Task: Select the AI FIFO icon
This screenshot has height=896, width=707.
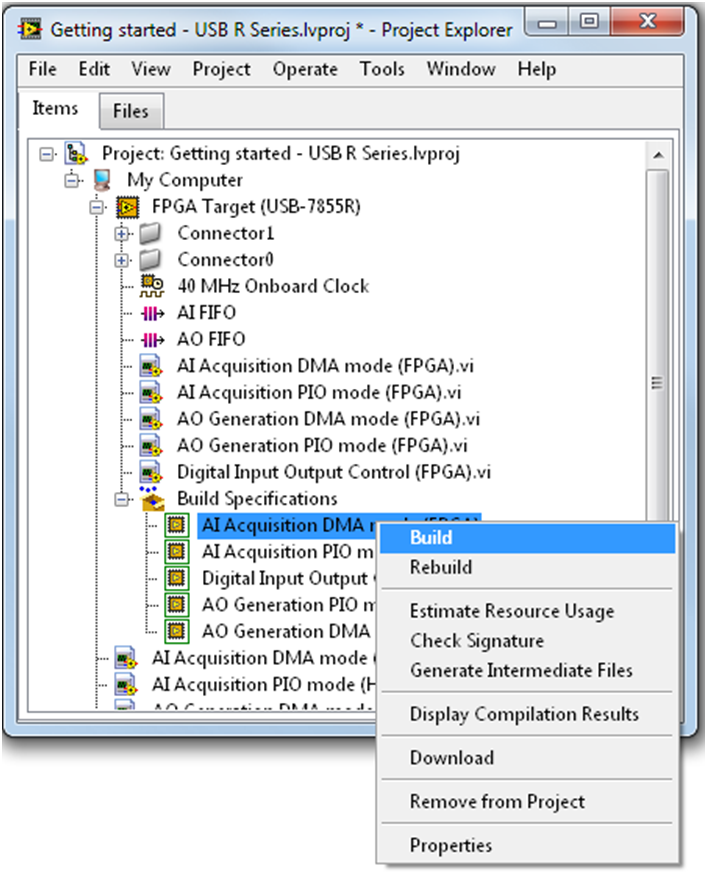Action: click(152, 313)
